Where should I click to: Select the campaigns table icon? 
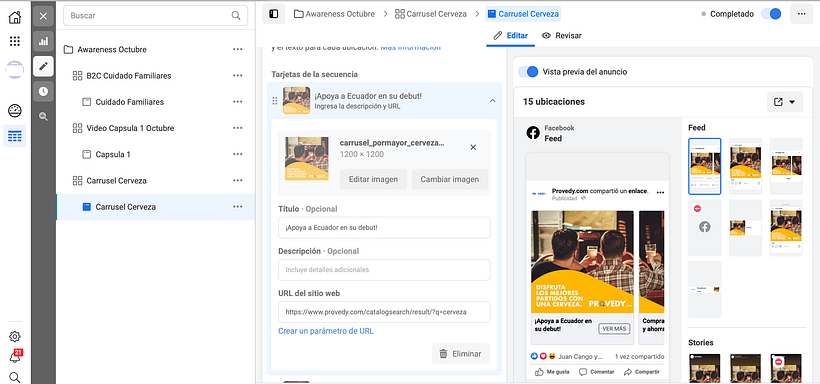coord(15,137)
